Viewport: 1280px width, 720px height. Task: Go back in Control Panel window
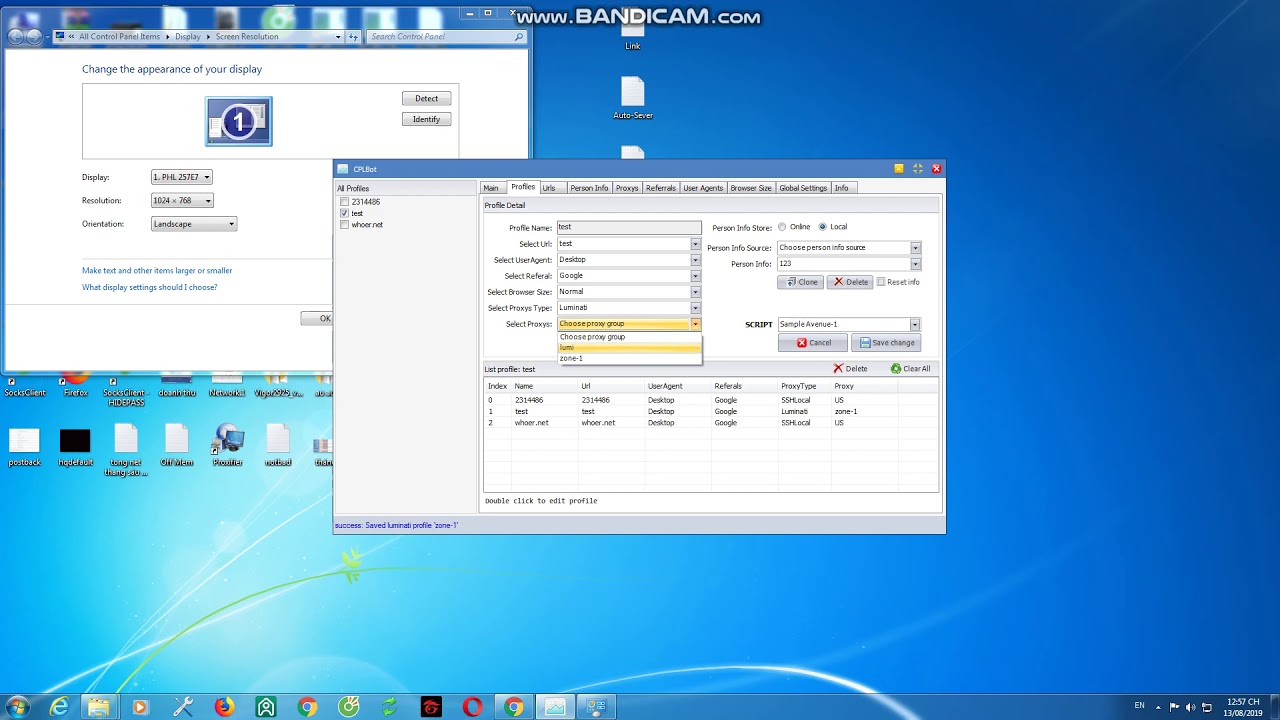tap(17, 37)
